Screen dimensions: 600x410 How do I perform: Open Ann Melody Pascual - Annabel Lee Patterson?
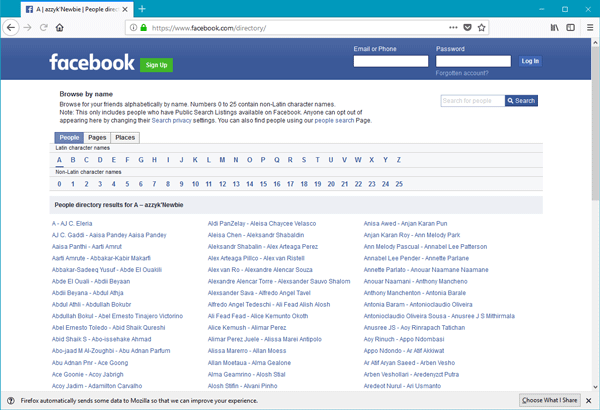[x=425, y=247]
